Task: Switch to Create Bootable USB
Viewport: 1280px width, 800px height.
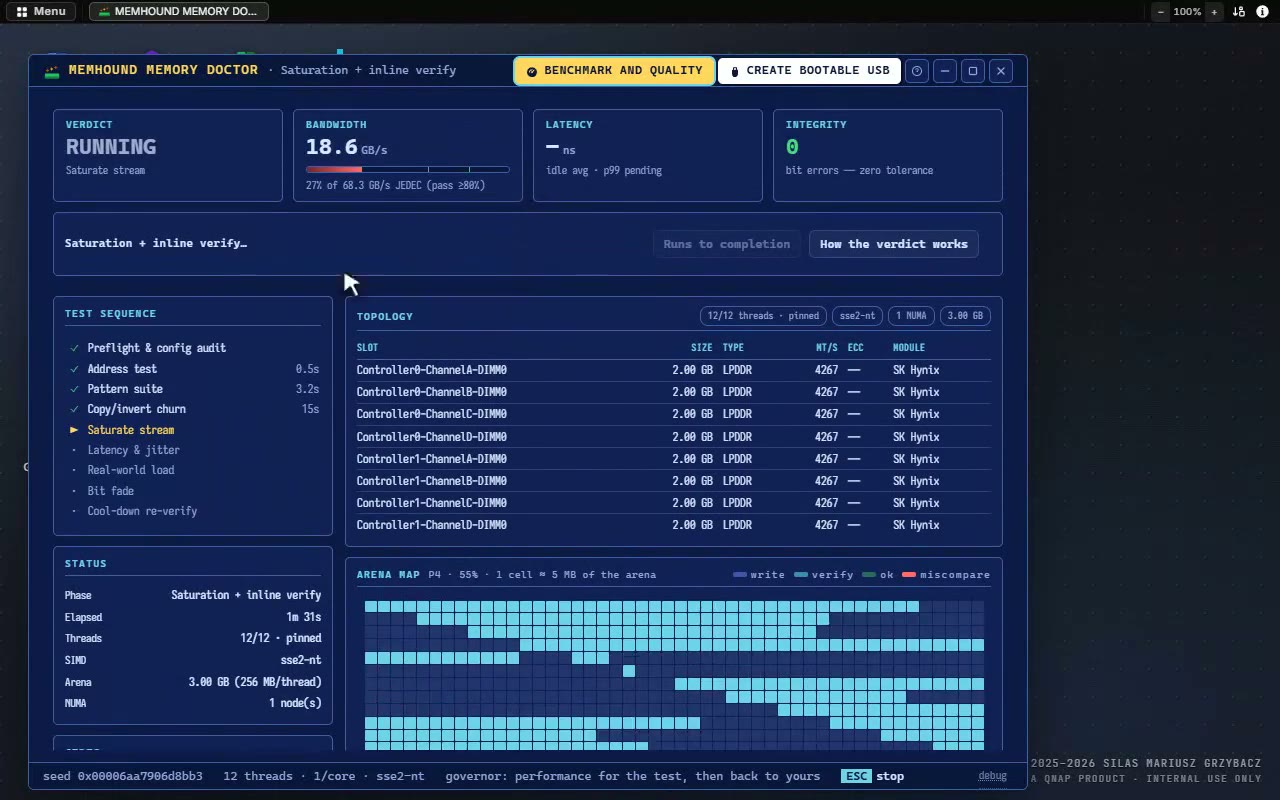Action: [x=809, y=71]
